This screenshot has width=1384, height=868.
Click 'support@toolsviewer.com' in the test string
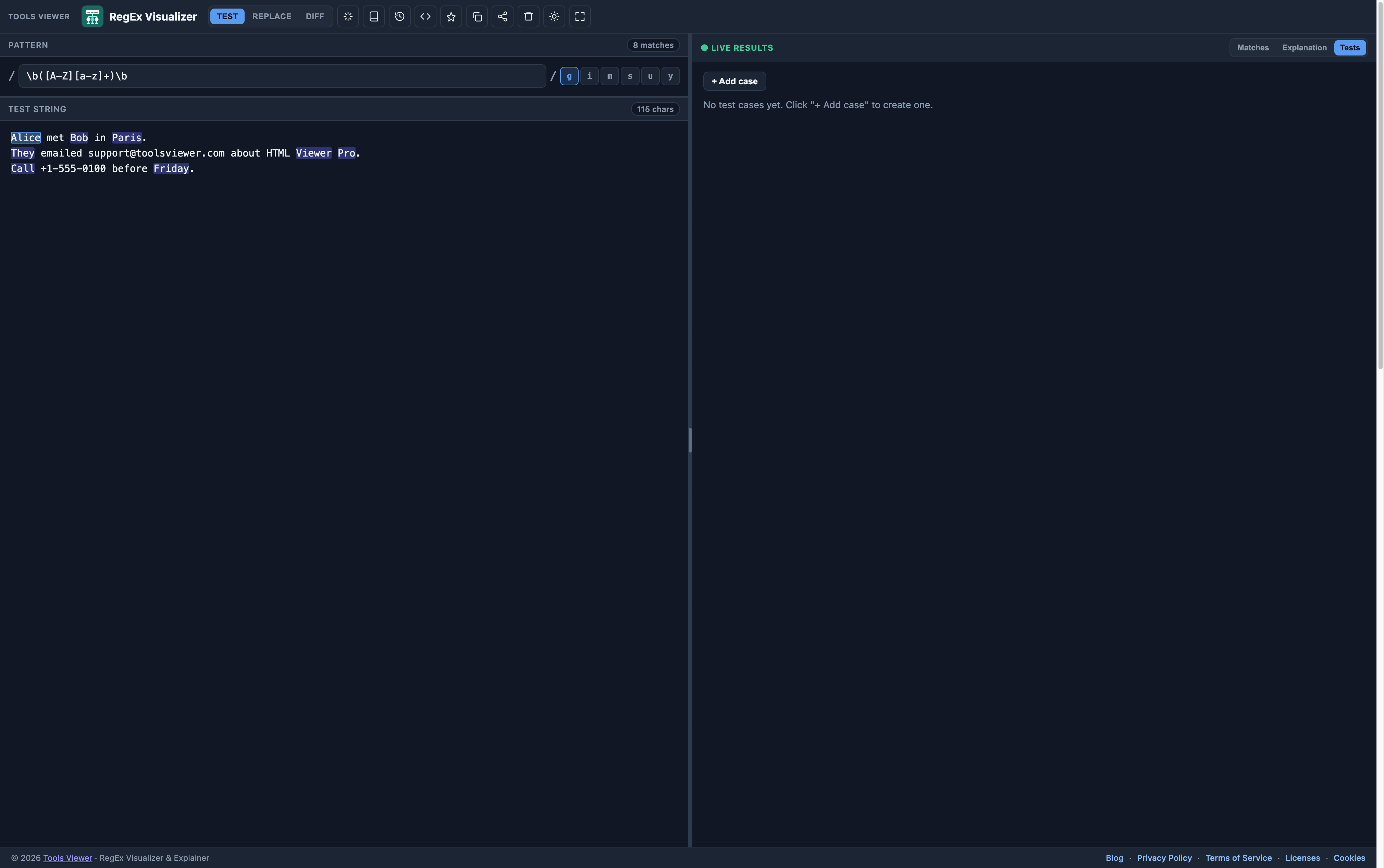[x=156, y=153]
